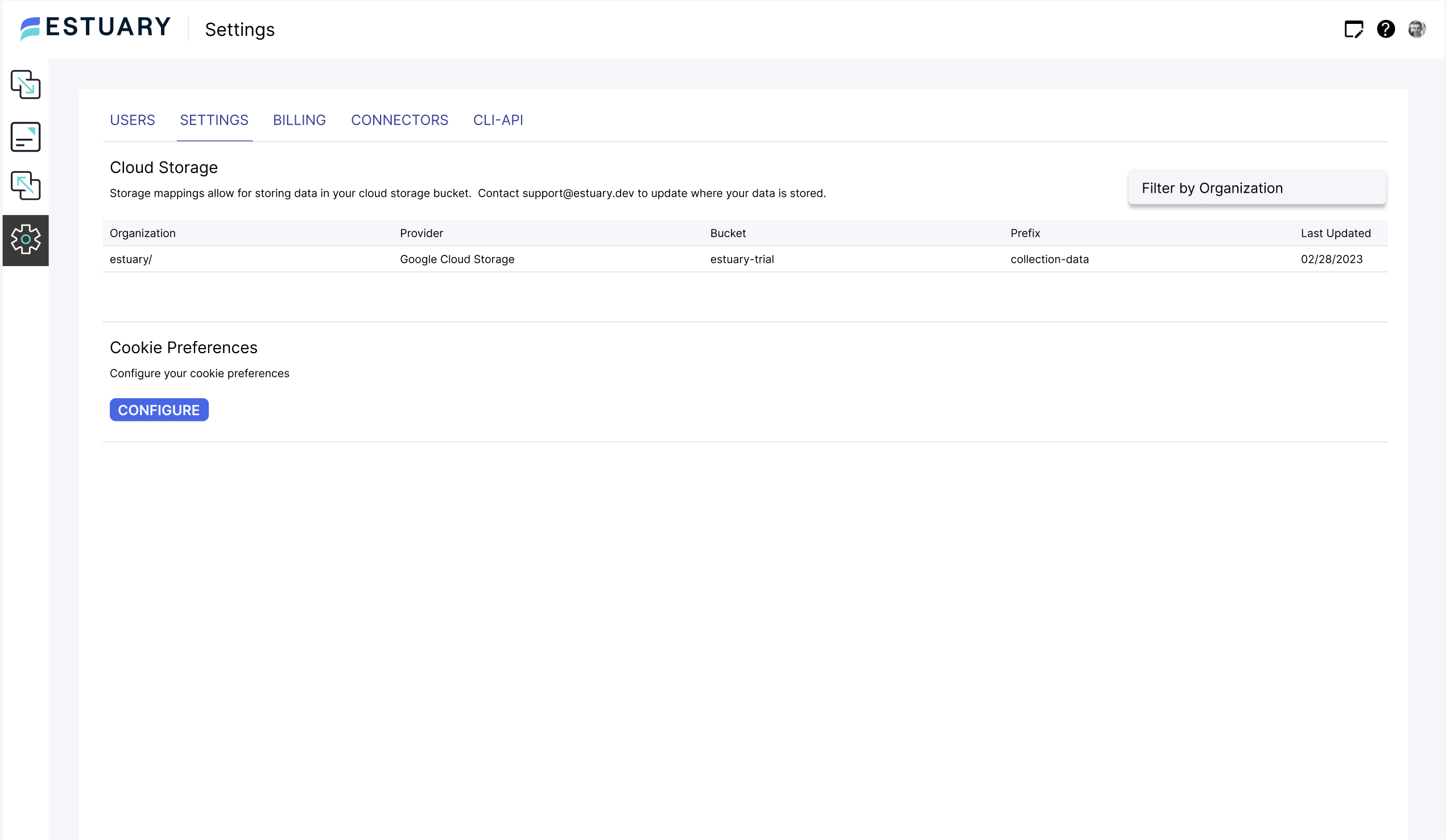Screen dimensions: 1446x840
Task: Open the help question mark icon
Action: (x=1386, y=29)
